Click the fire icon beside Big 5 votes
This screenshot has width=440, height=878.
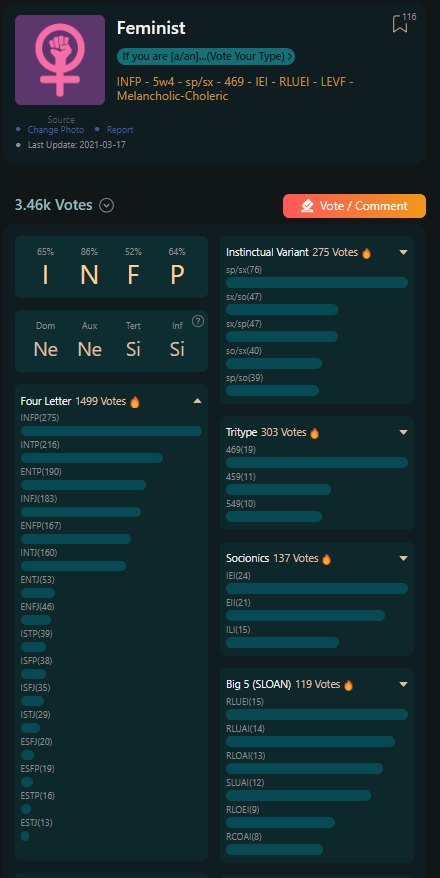tap(348, 685)
